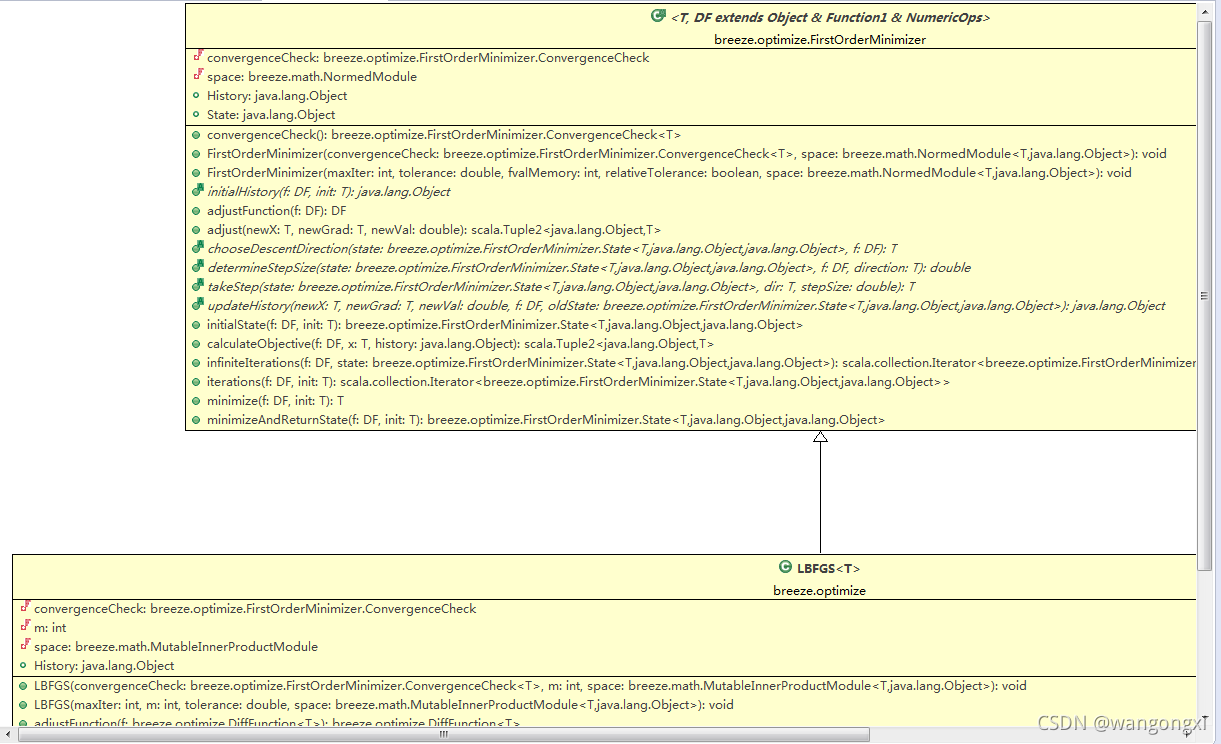Click the initialState method icon
This screenshot has height=744, width=1221.
pyautogui.click(x=197, y=325)
